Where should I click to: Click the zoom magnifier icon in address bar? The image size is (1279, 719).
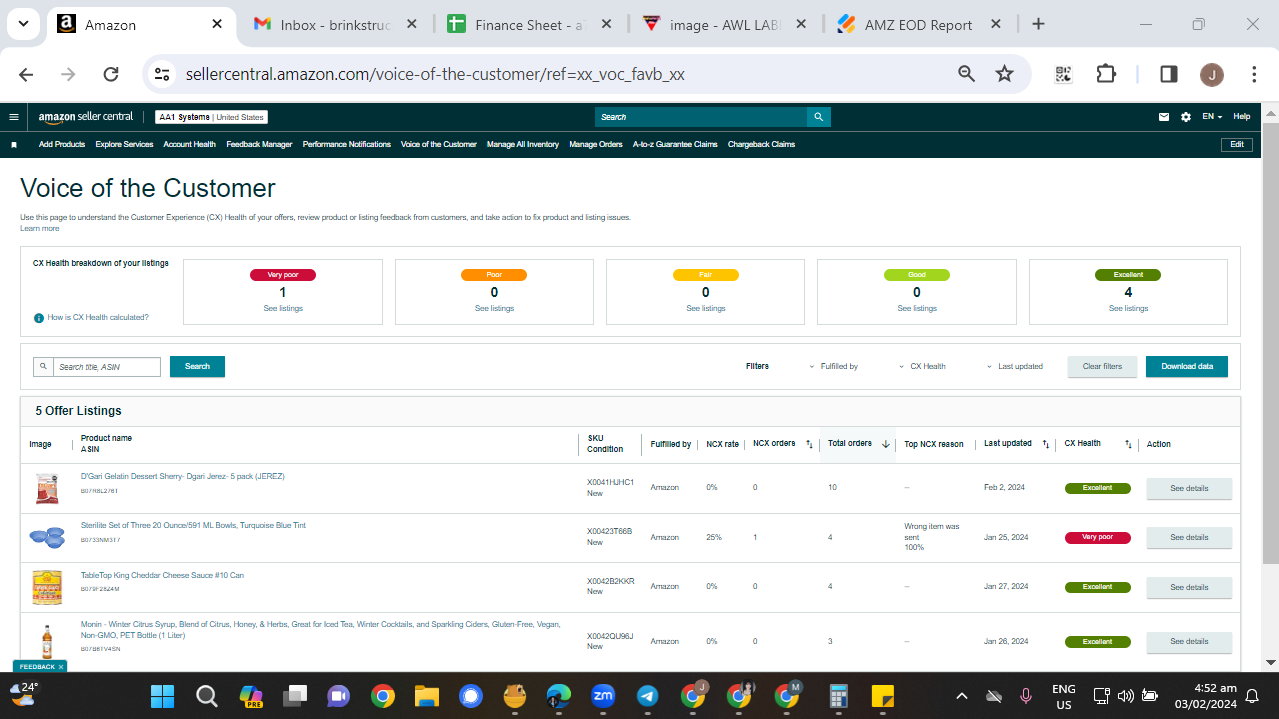(x=966, y=74)
